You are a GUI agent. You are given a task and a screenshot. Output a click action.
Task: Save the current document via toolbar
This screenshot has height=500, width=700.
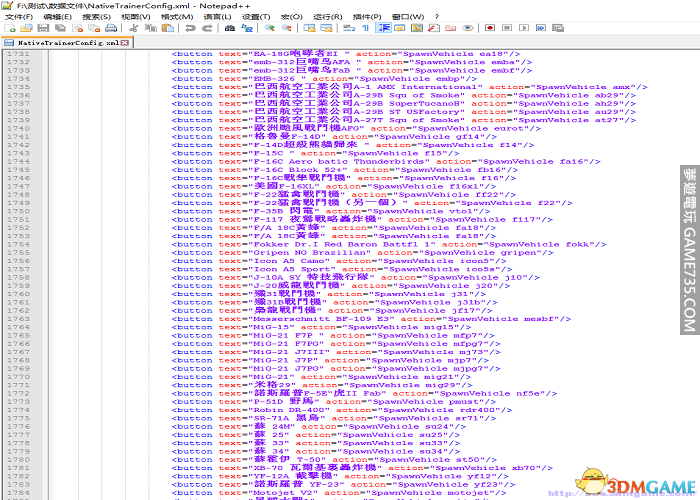43,28
